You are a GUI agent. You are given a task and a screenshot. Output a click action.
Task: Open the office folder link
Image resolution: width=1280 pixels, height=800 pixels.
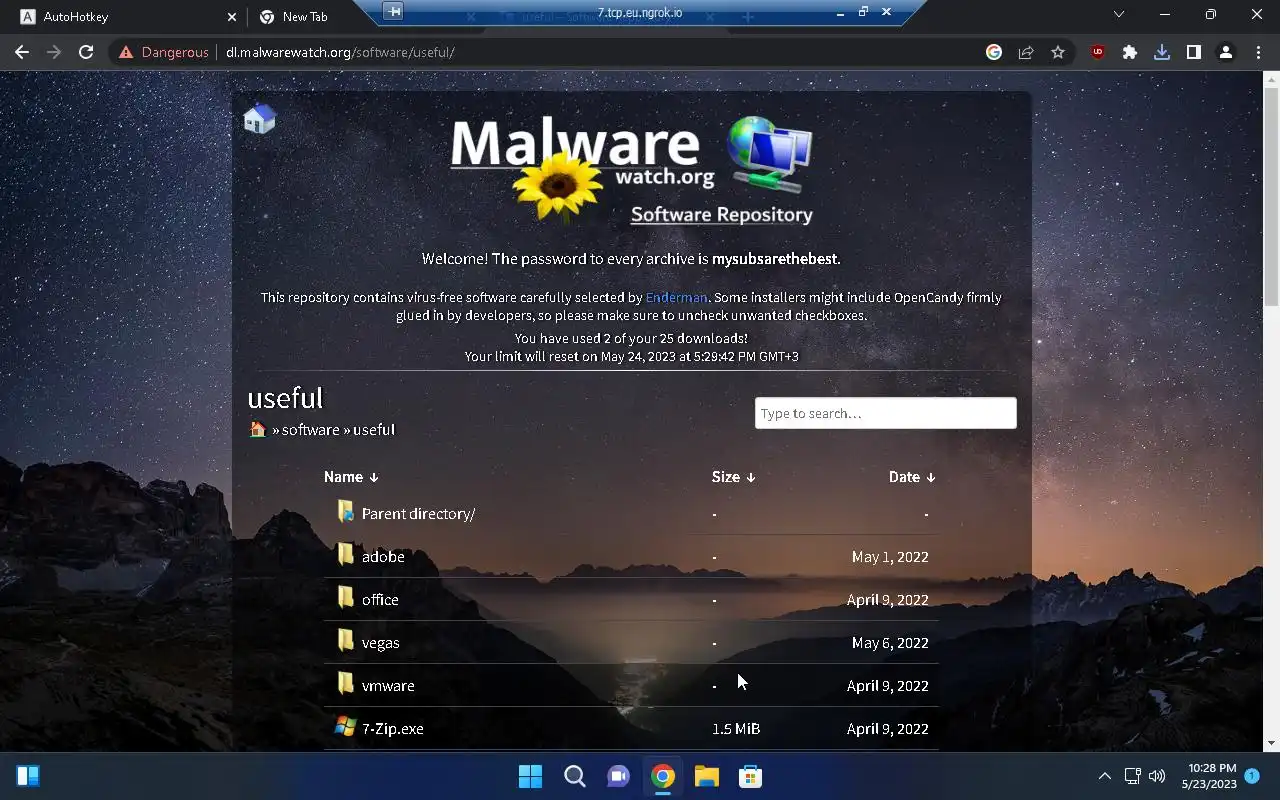(x=380, y=599)
